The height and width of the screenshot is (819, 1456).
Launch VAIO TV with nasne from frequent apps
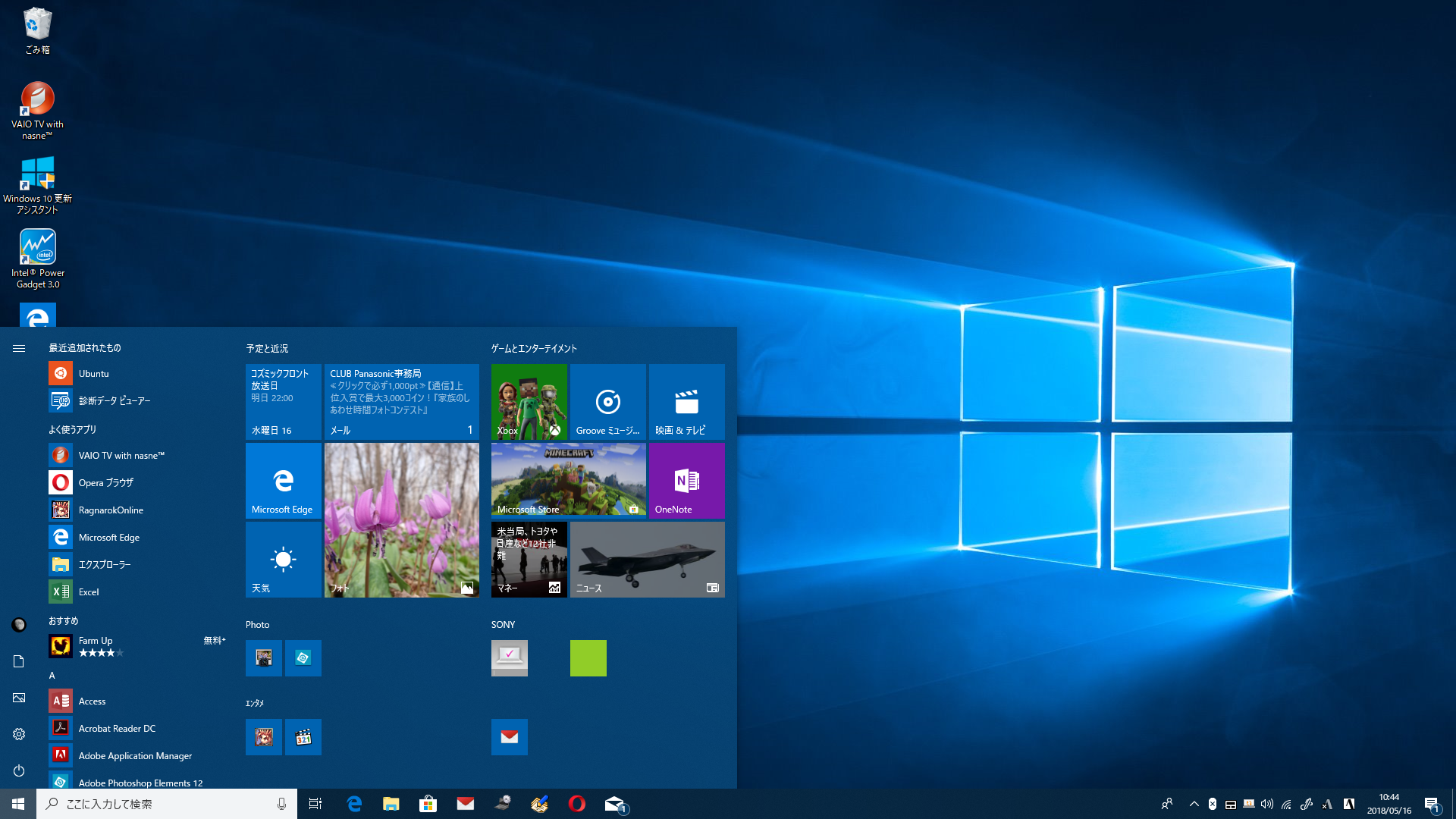[138, 455]
